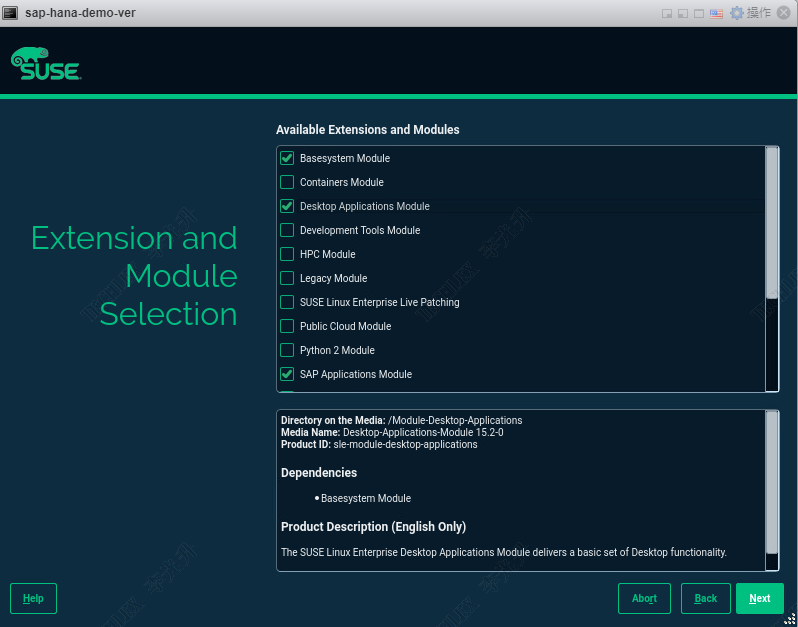Image resolution: width=798 pixels, height=627 pixels.
Task: Uncheck the SAP Applications Module checkbox
Action: [287, 374]
